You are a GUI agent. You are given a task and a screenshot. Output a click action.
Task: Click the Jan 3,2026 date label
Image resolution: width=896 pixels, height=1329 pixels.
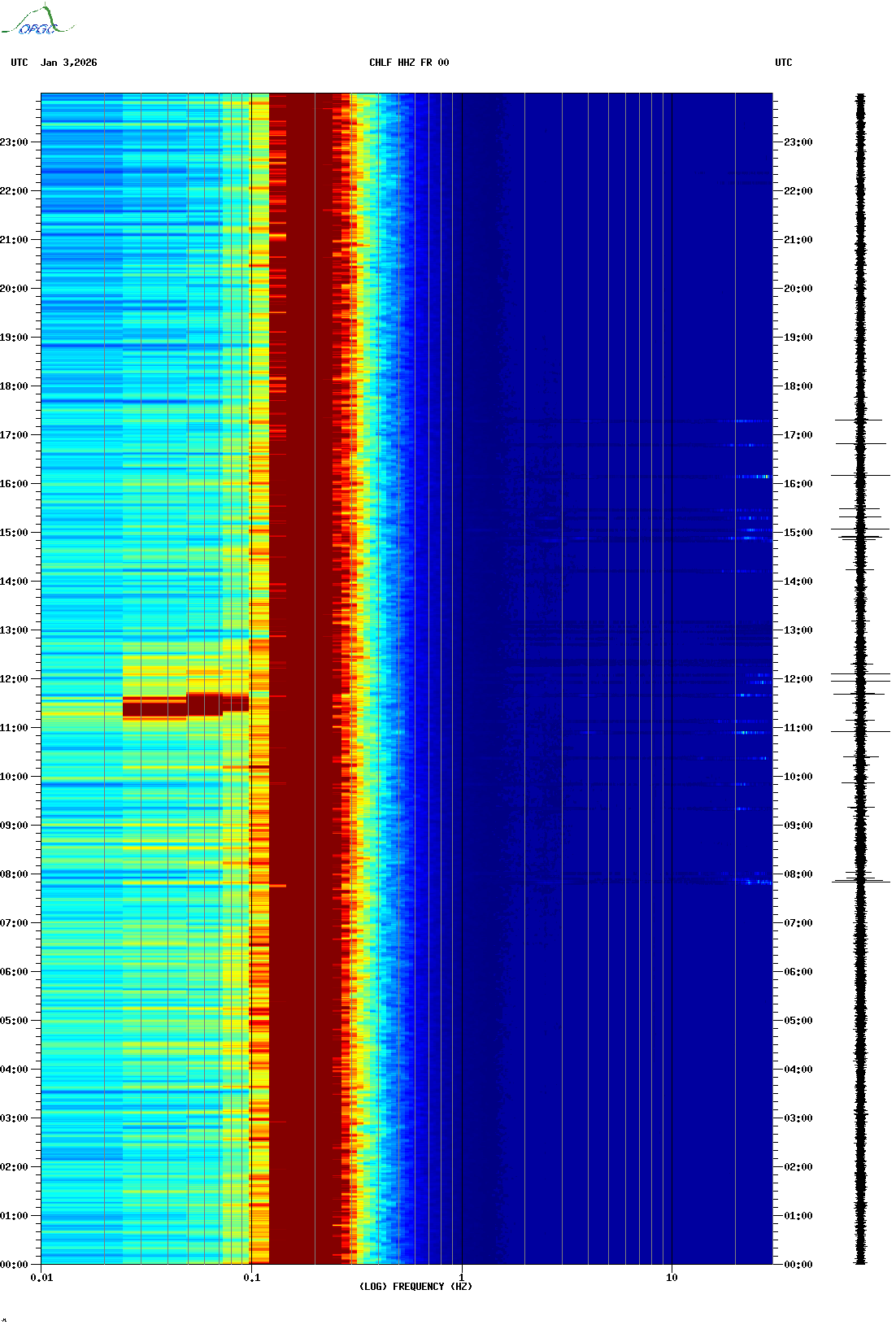69,63
